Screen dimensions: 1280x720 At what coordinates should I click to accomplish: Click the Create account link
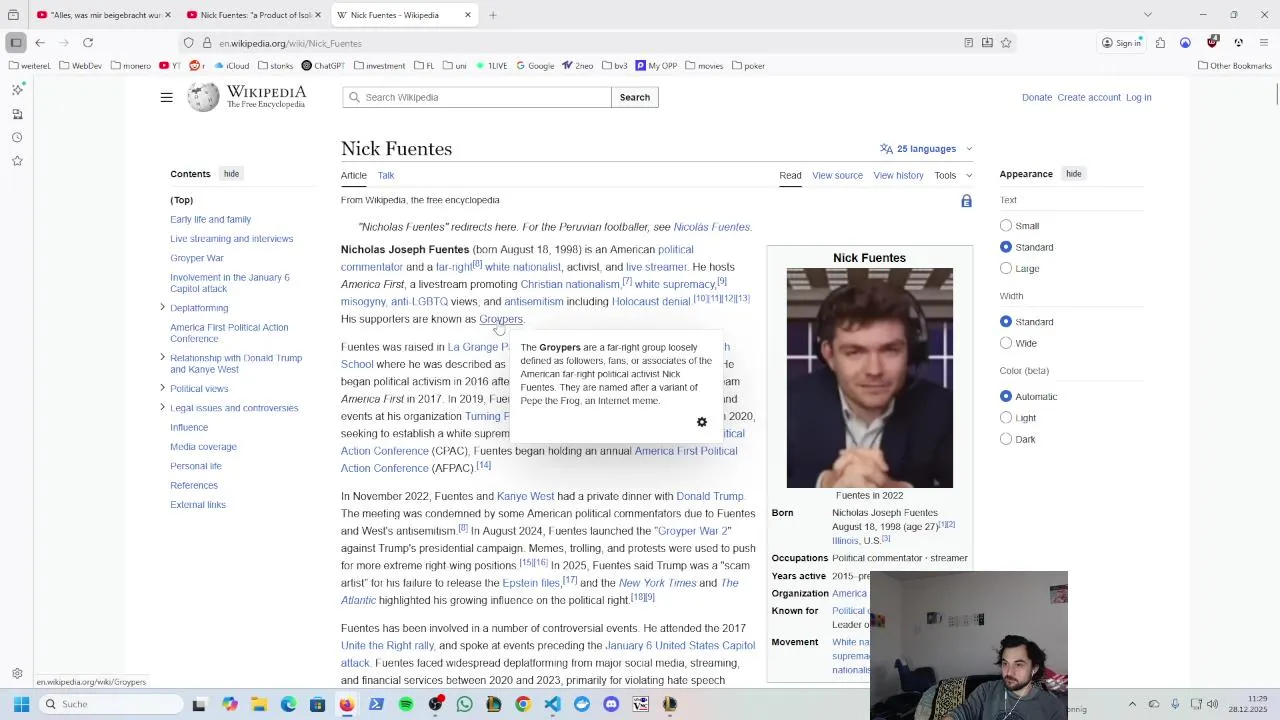point(1089,97)
